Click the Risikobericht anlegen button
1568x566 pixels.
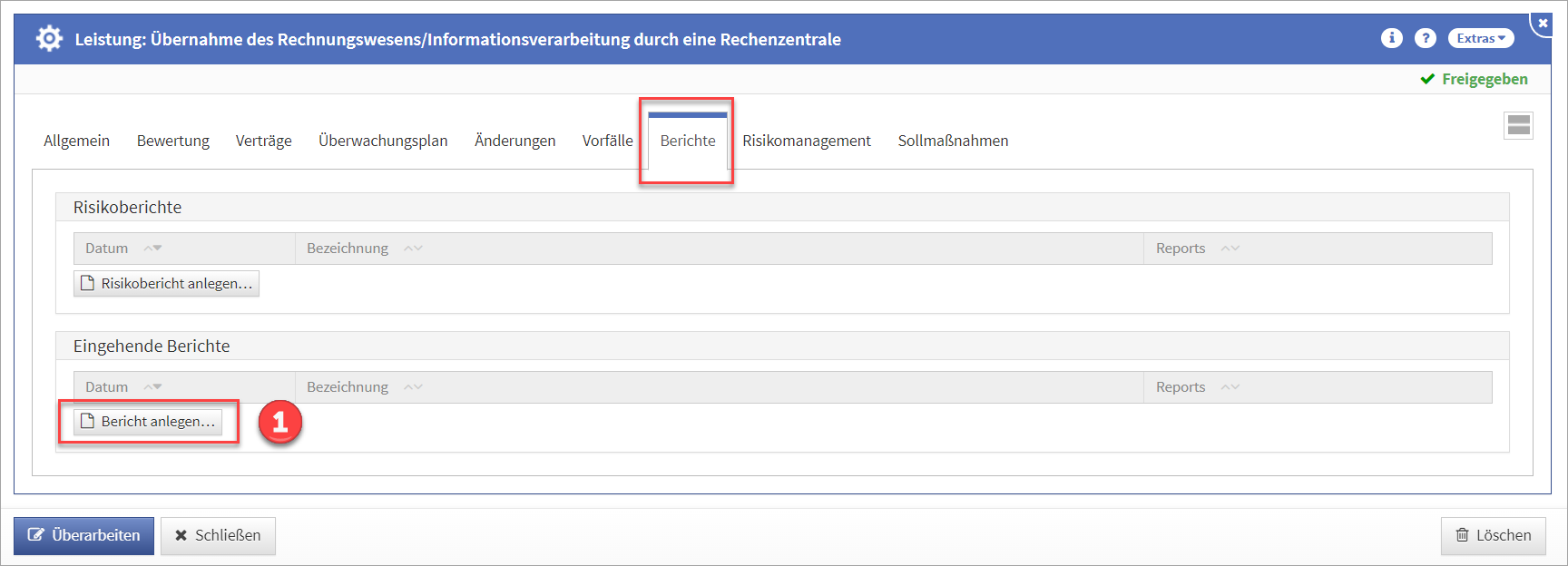[x=166, y=284]
